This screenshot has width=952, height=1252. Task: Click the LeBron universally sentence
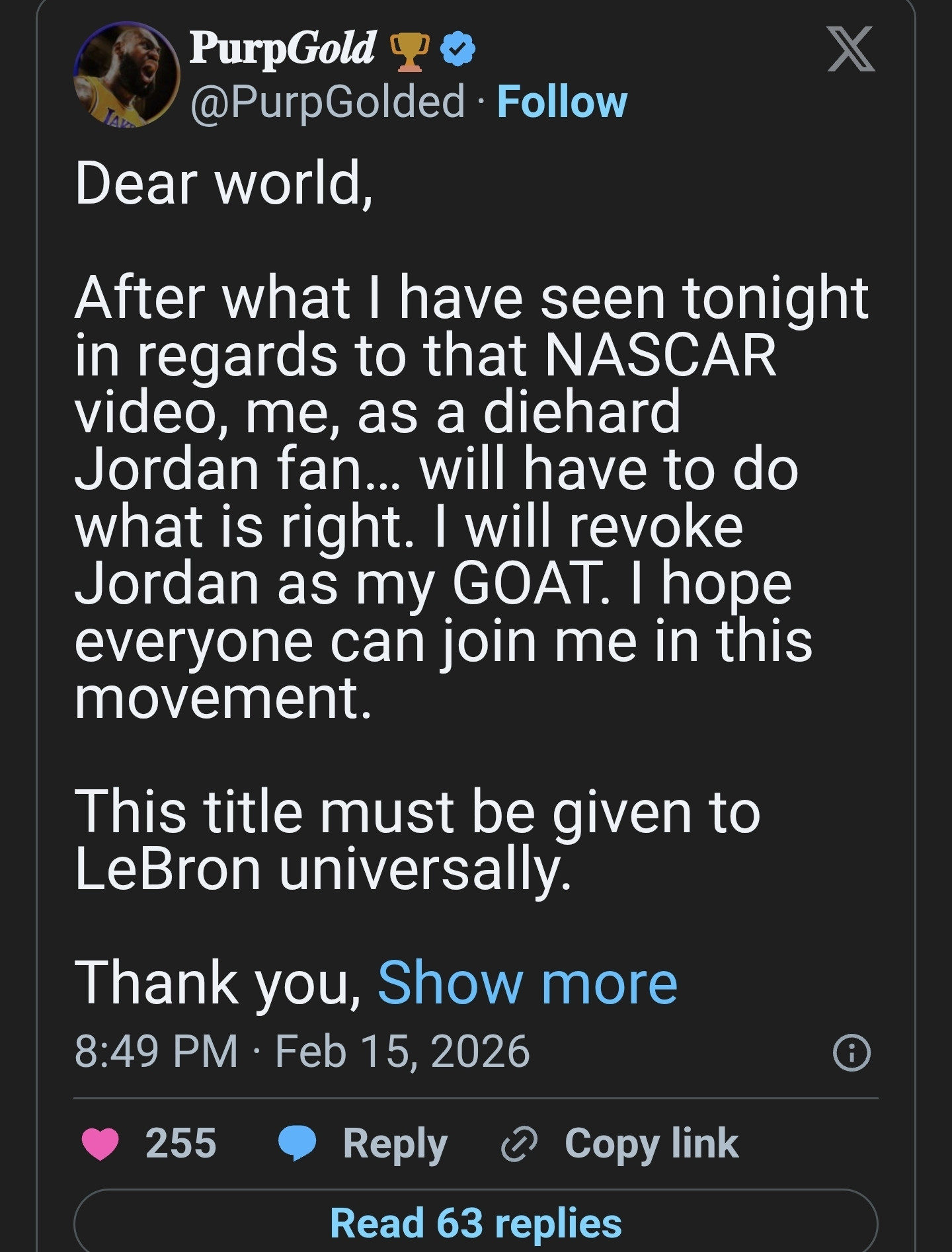click(416, 840)
